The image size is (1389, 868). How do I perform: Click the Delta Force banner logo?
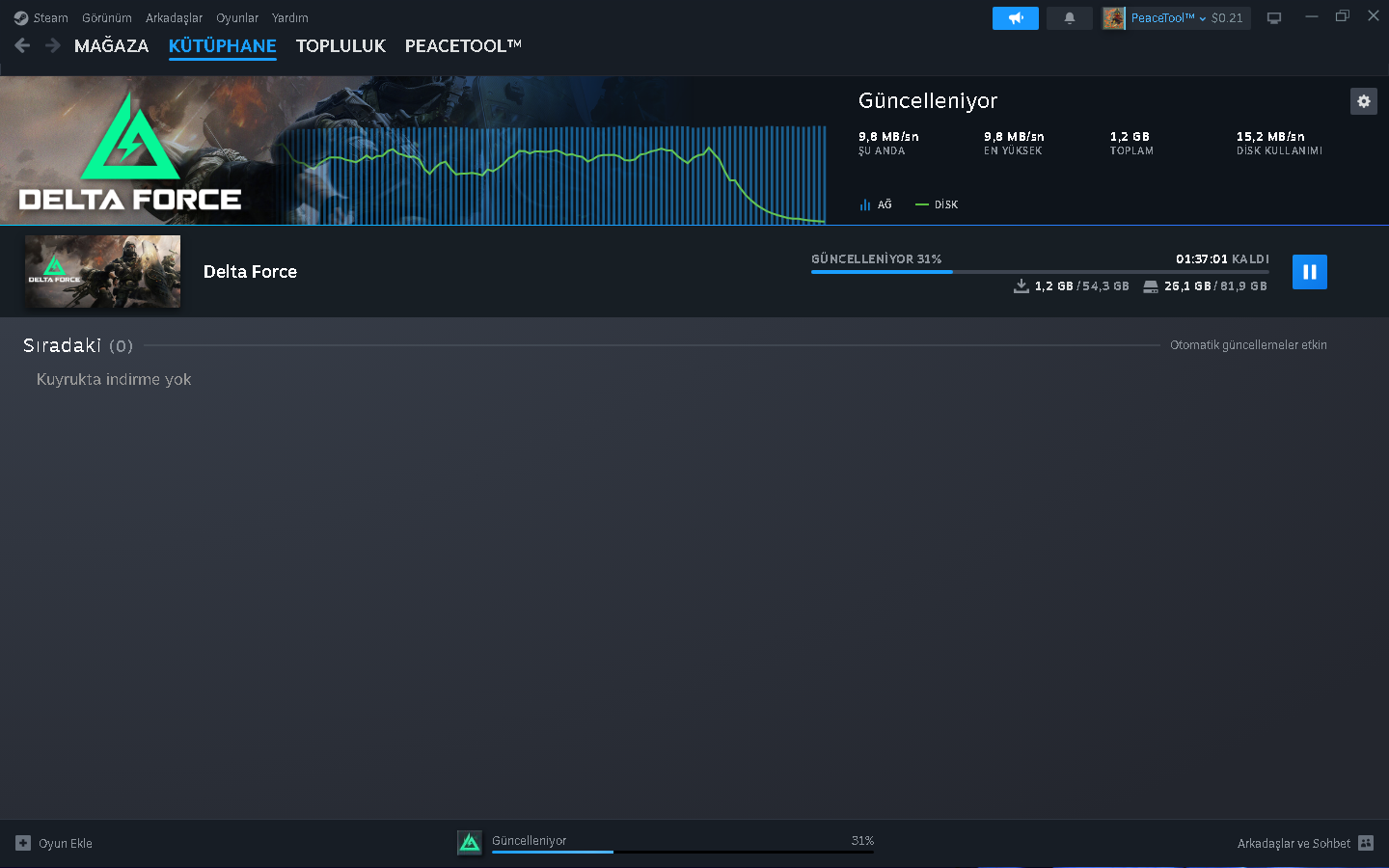click(x=130, y=151)
